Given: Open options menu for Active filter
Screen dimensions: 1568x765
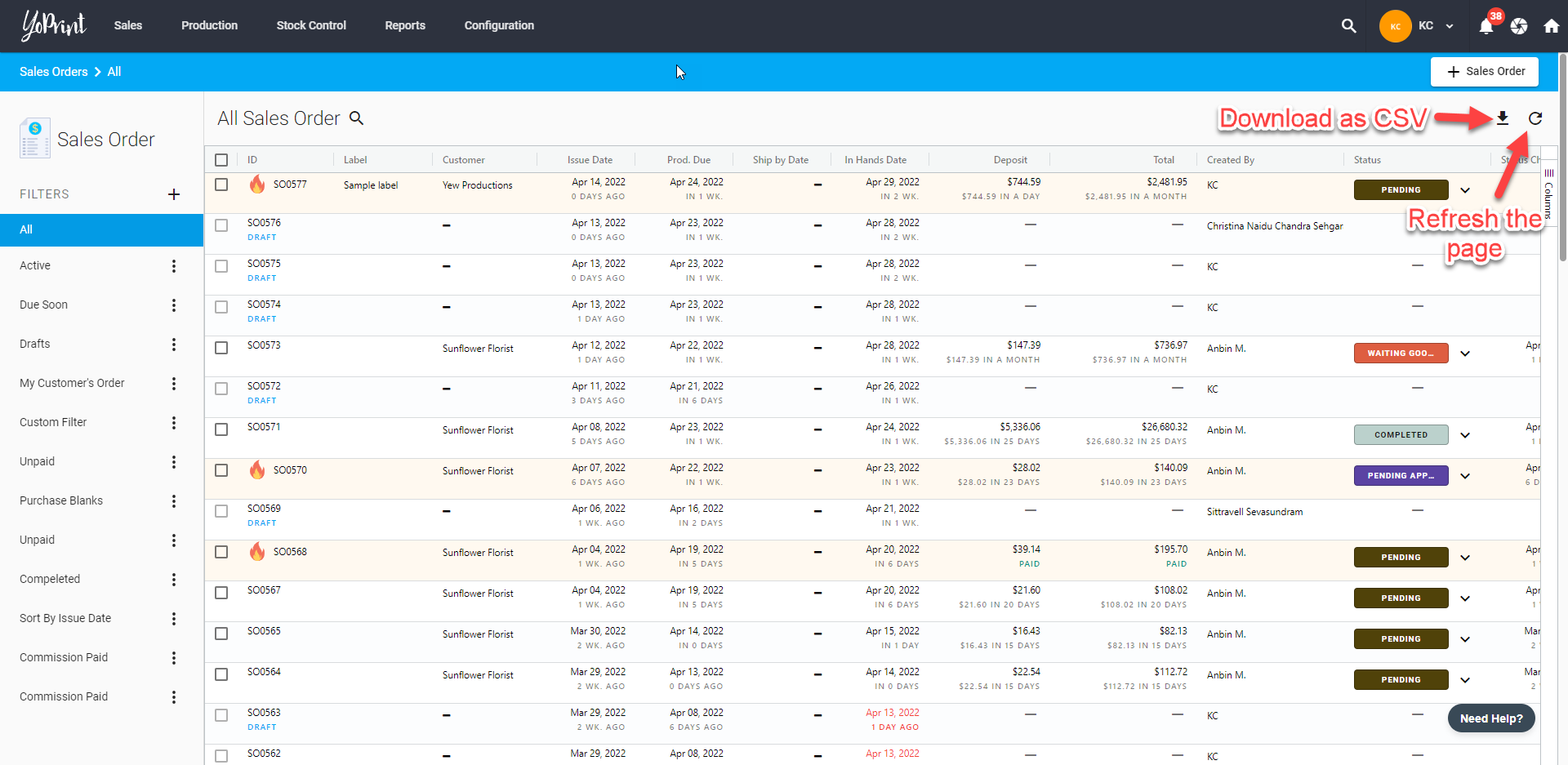Looking at the screenshot, I should tap(174, 266).
